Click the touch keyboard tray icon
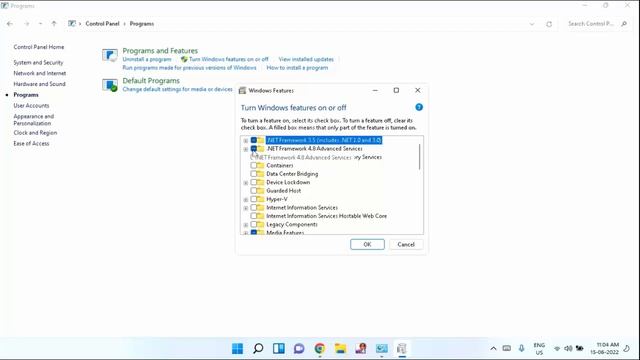Image resolution: width=640 pixels, height=360 pixels. [507, 349]
